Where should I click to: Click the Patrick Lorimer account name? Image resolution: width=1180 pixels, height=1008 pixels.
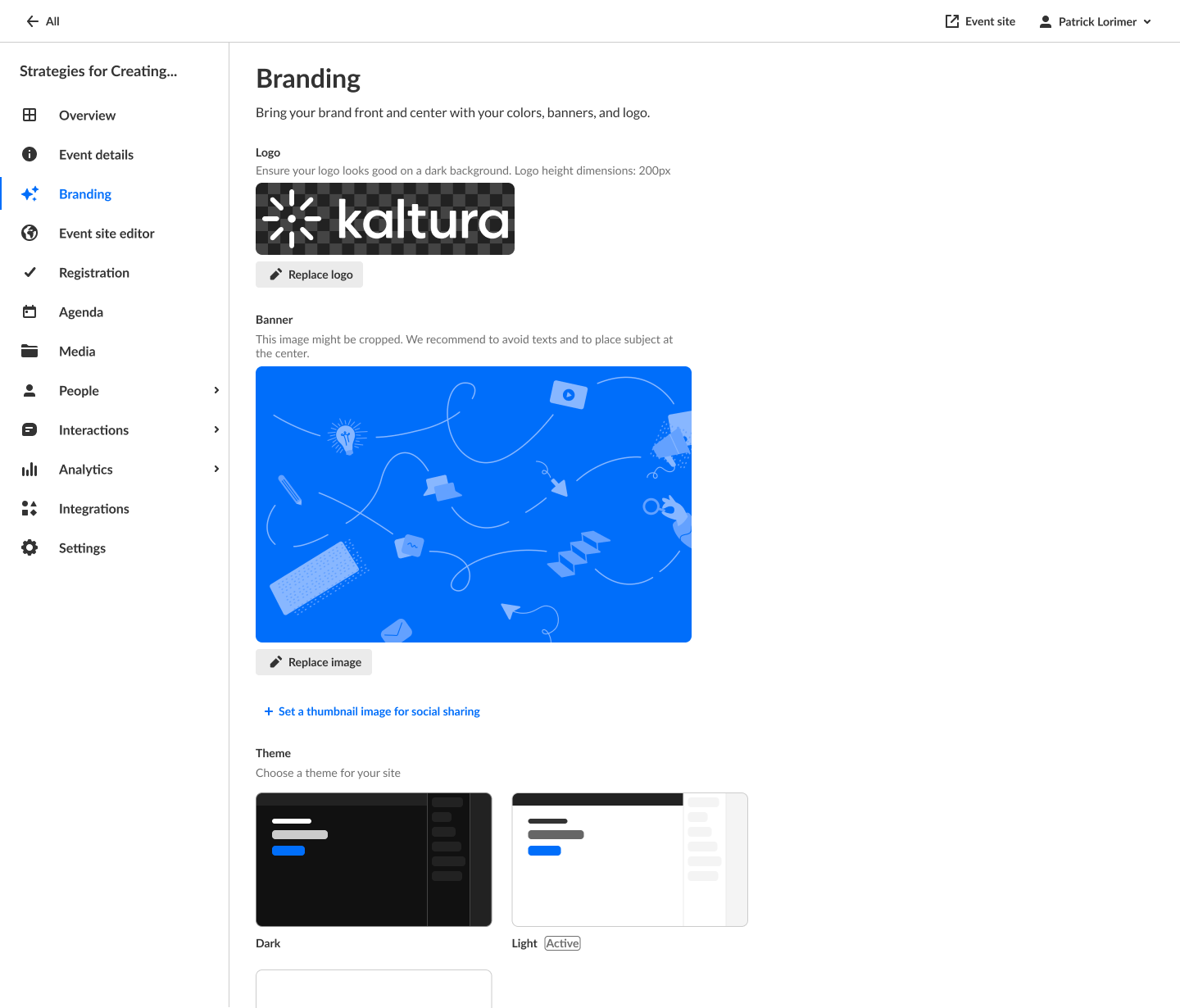tap(1097, 22)
